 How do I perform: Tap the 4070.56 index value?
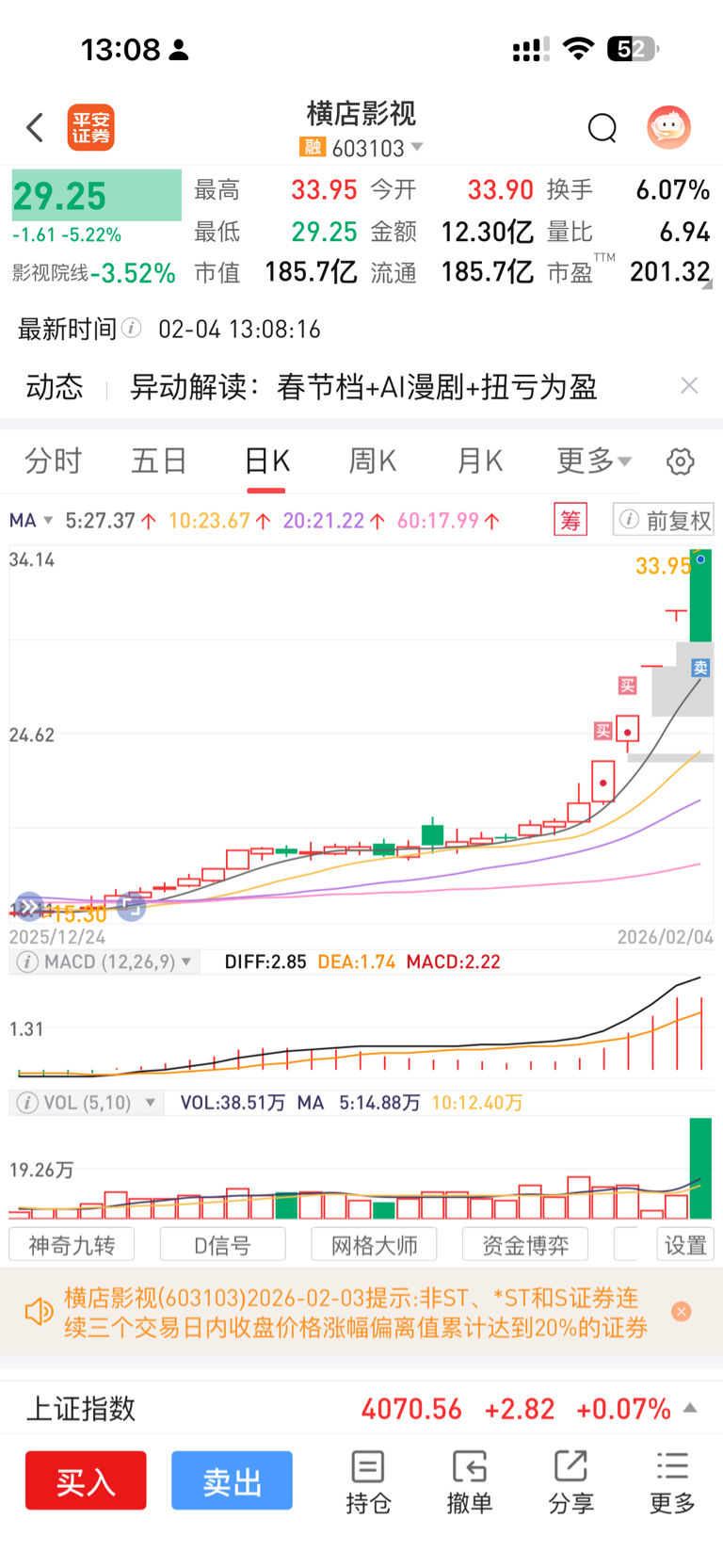click(x=411, y=1409)
